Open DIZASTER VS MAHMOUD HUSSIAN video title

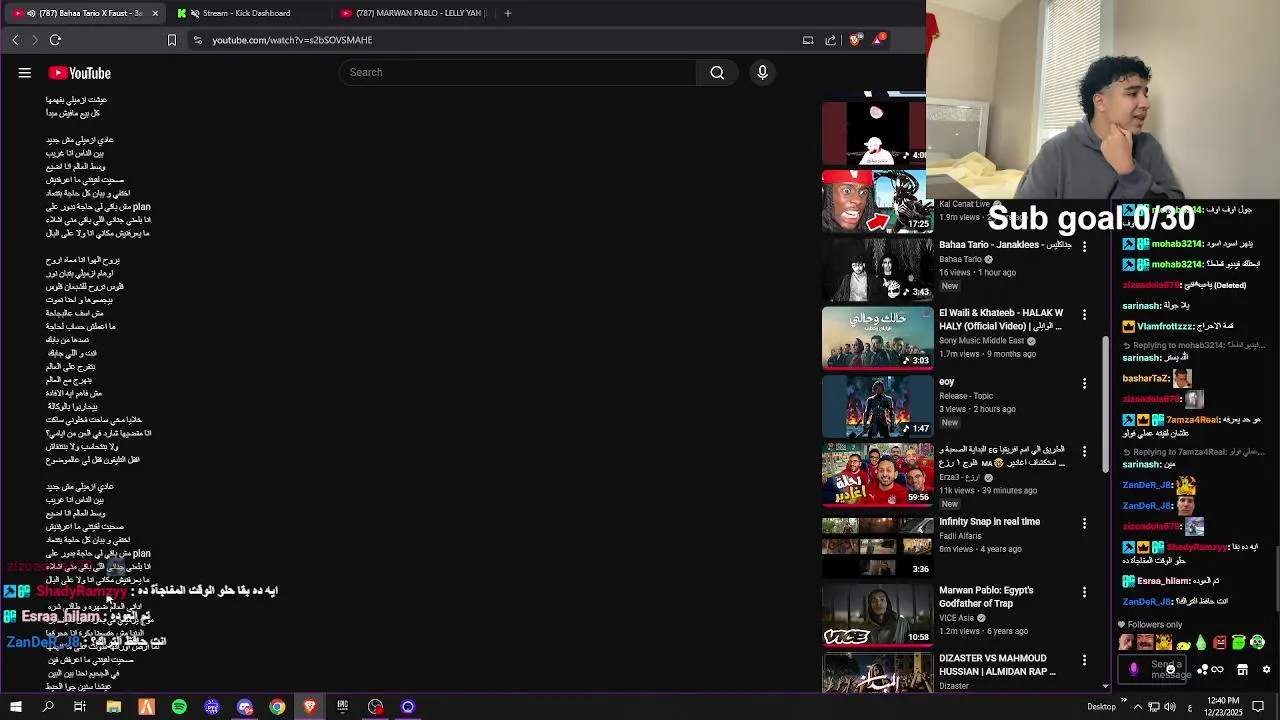coord(997,665)
